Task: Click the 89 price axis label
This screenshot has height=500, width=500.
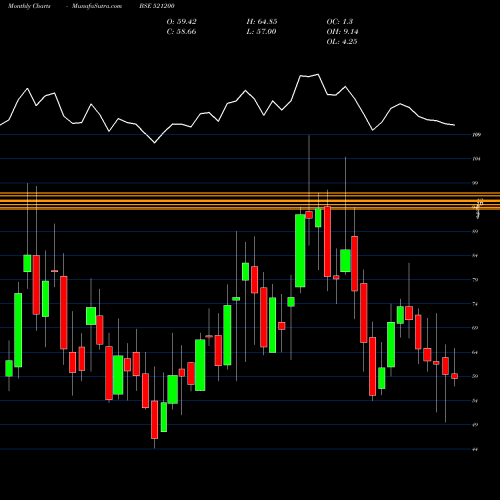Action: [475, 231]
